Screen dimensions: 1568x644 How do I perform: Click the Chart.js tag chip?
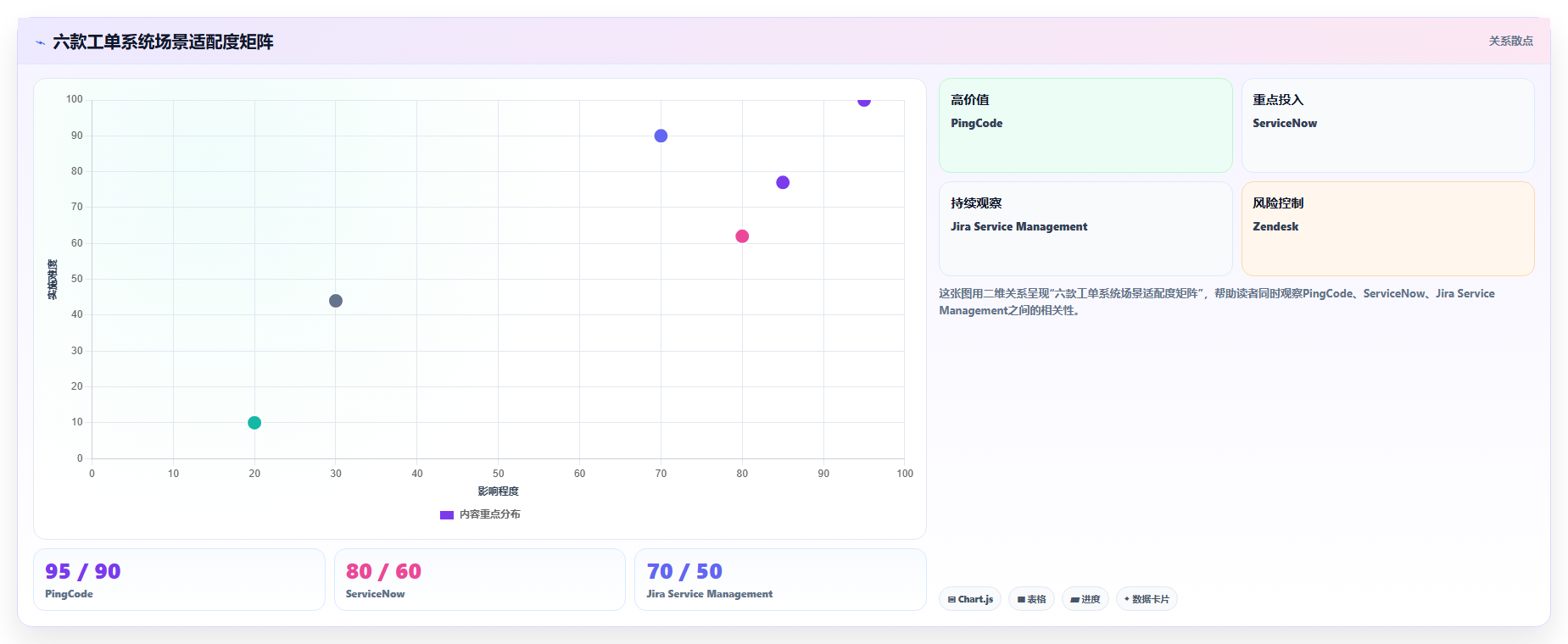tap(970, 599)
